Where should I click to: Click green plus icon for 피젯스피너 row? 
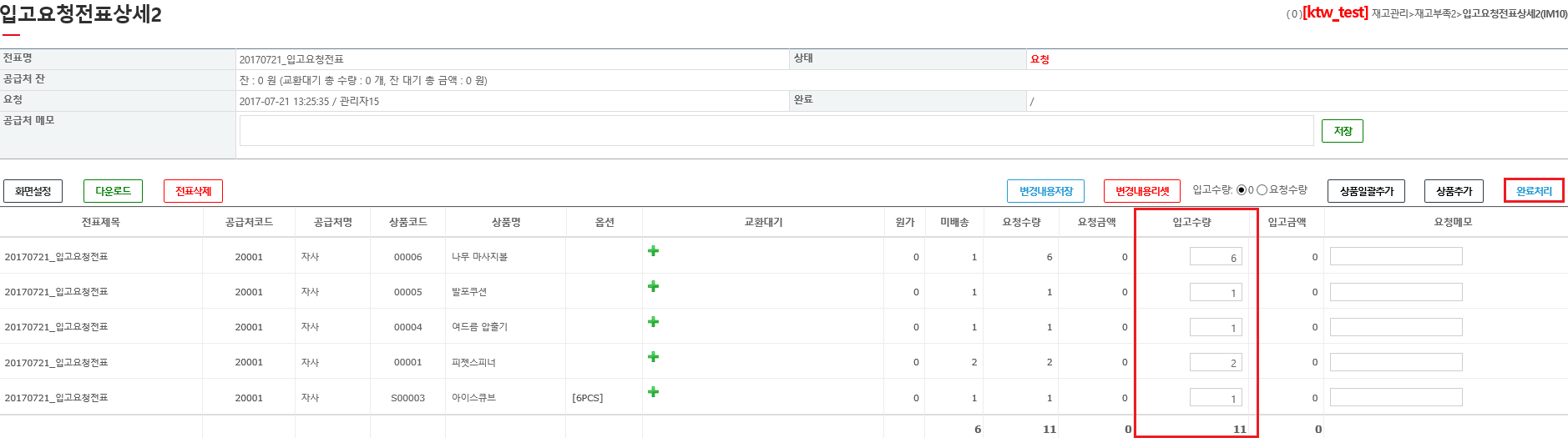[x=653, y=357]
